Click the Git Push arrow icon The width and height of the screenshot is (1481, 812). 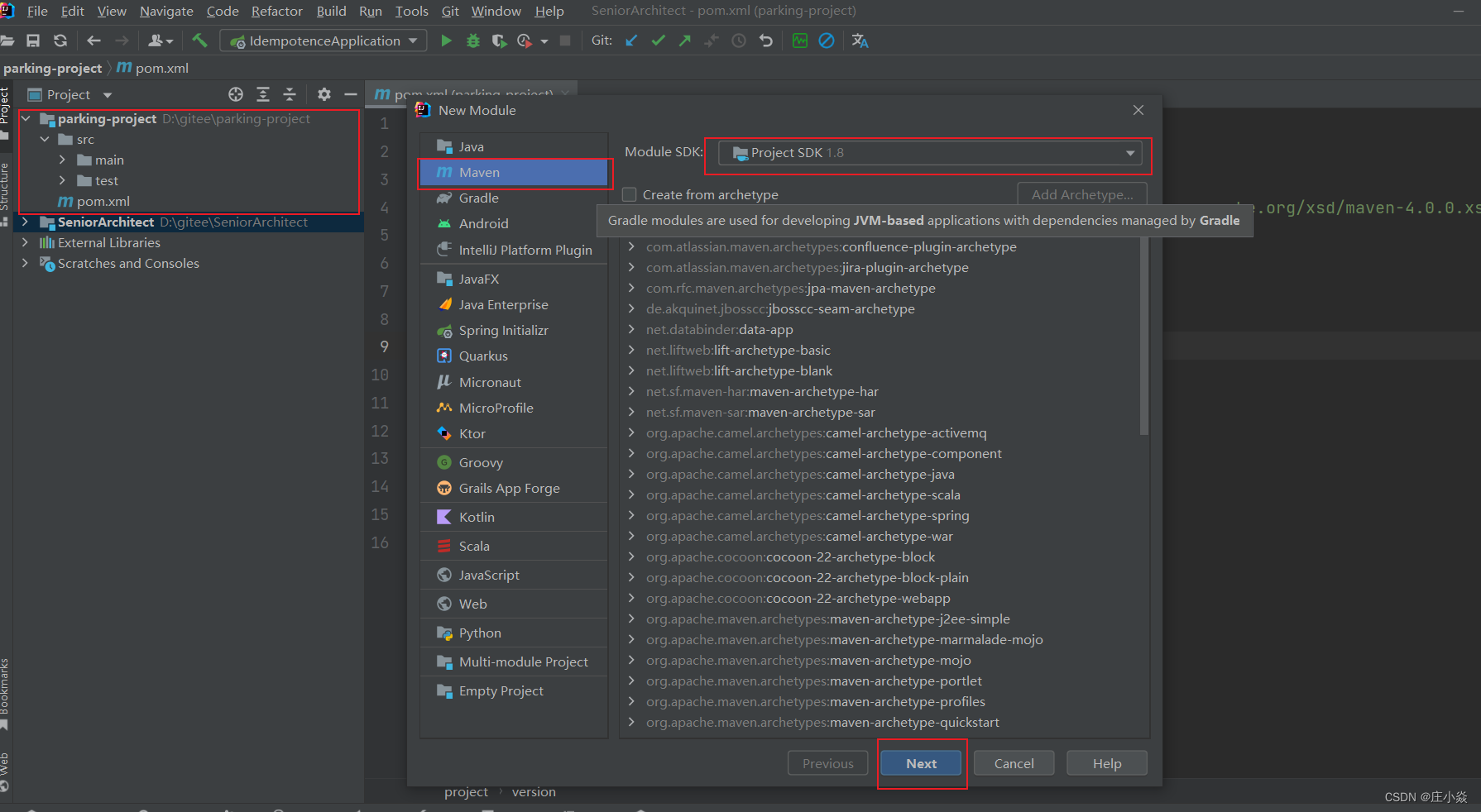[685, 41]
